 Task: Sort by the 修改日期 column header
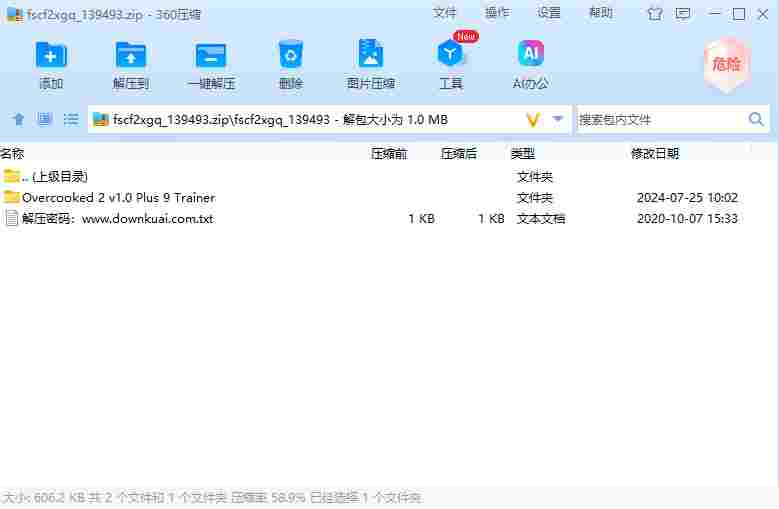point(655,153)
